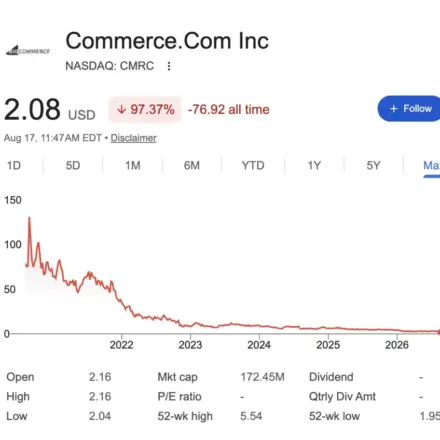Viewport: 440px width, 440px height.
Task: Open the three-dot menu beside NASDAQ: CMRC
Action: click(169, 66)
